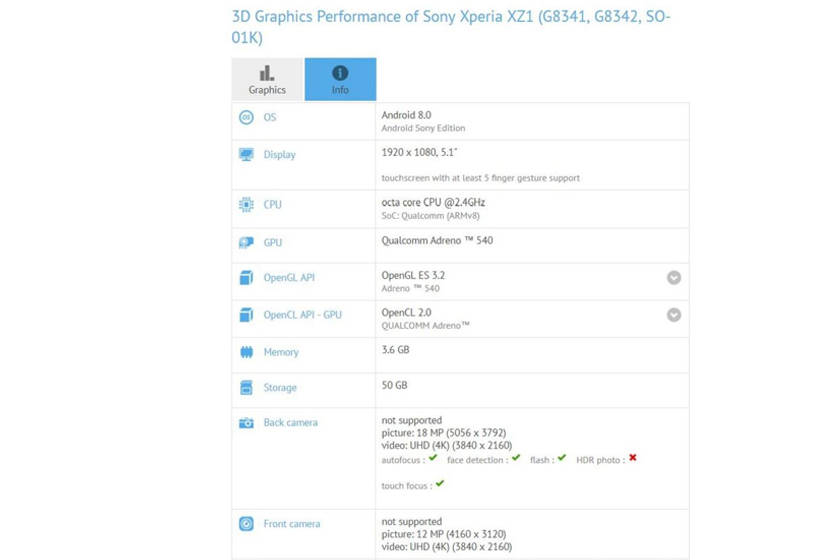This screenshot has width=840, height=560.
Task: Click the GPU label
Action: pos(273,243)
